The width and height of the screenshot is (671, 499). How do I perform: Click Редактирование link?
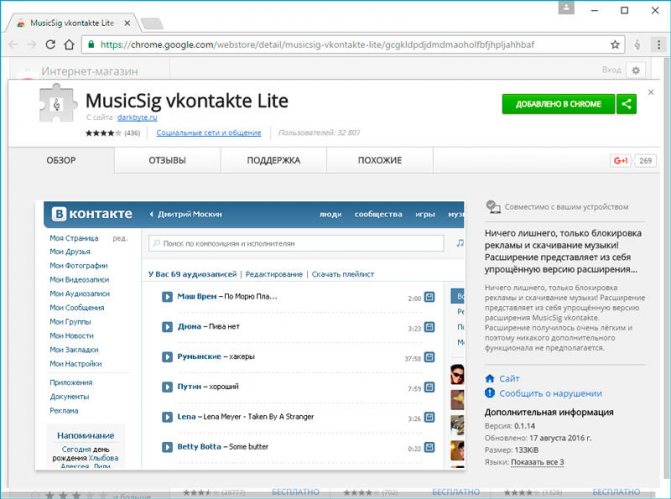274,274
